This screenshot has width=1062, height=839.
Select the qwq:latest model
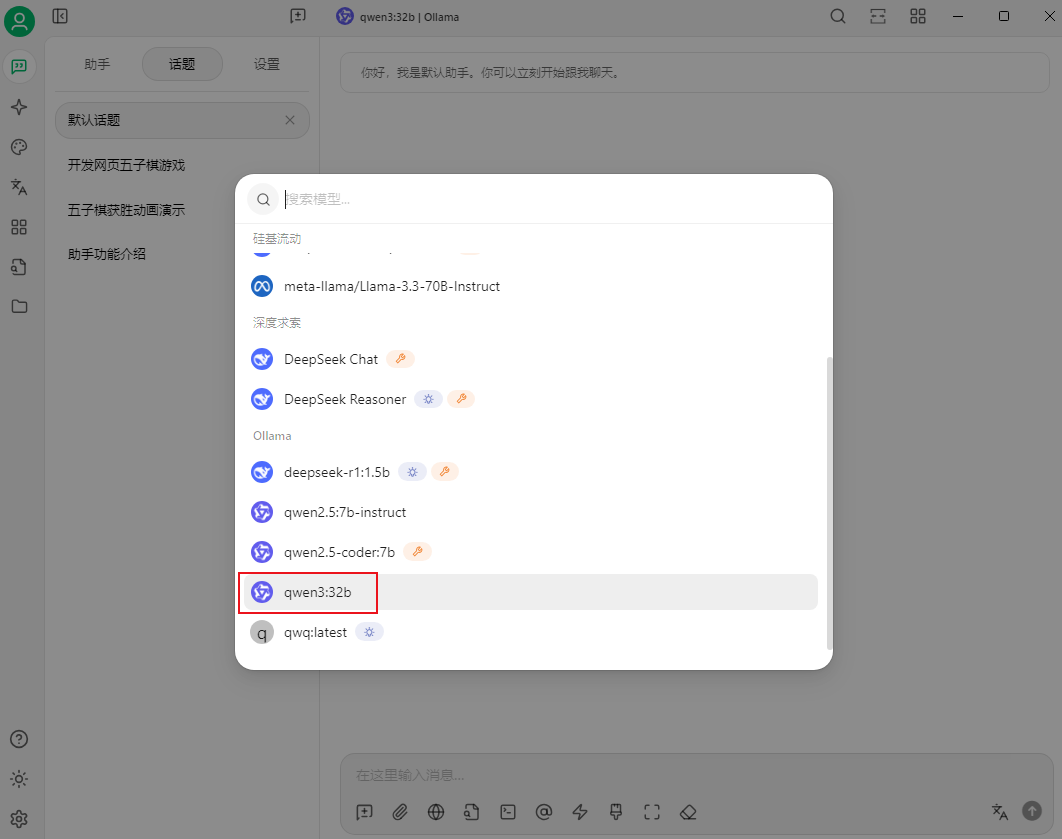[530, 632]
